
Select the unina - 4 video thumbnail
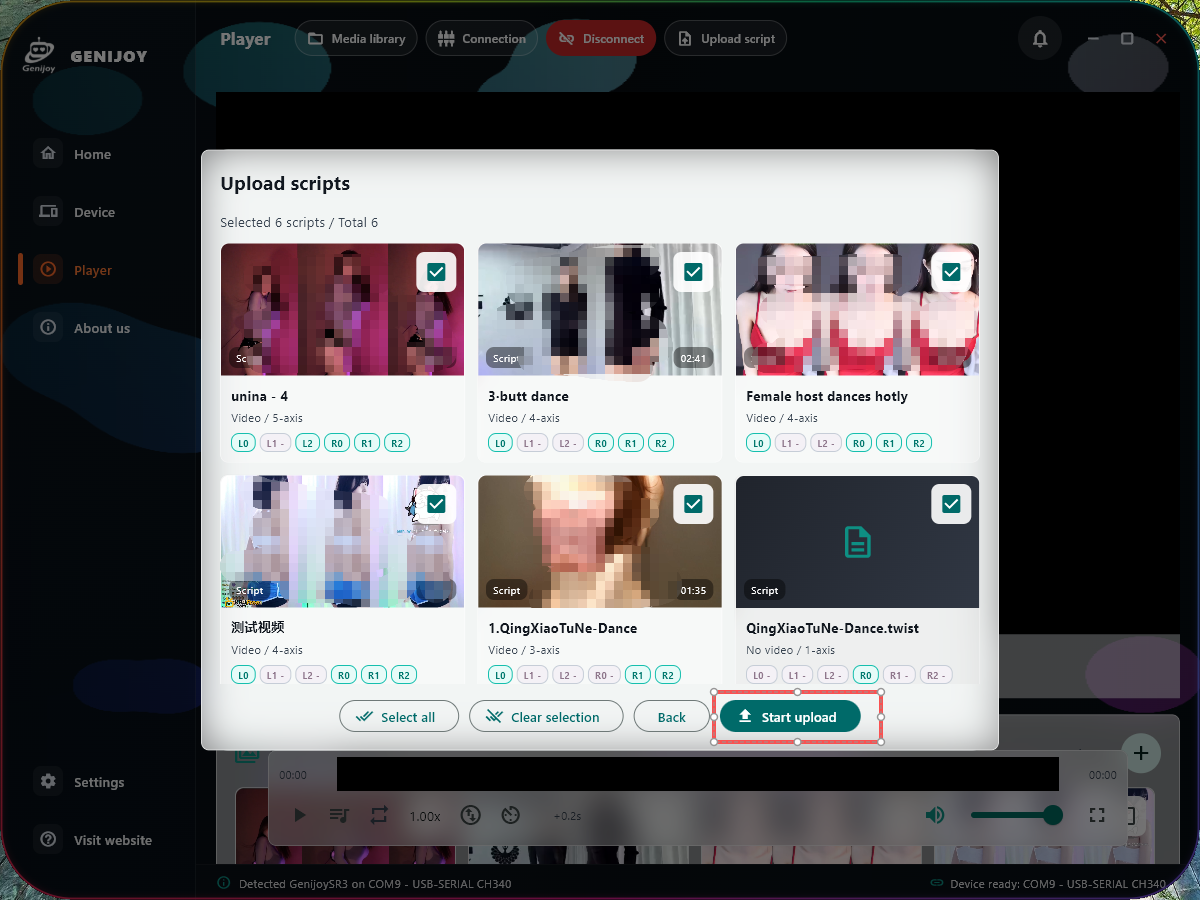pyautogui.click(x=342, y=310)
